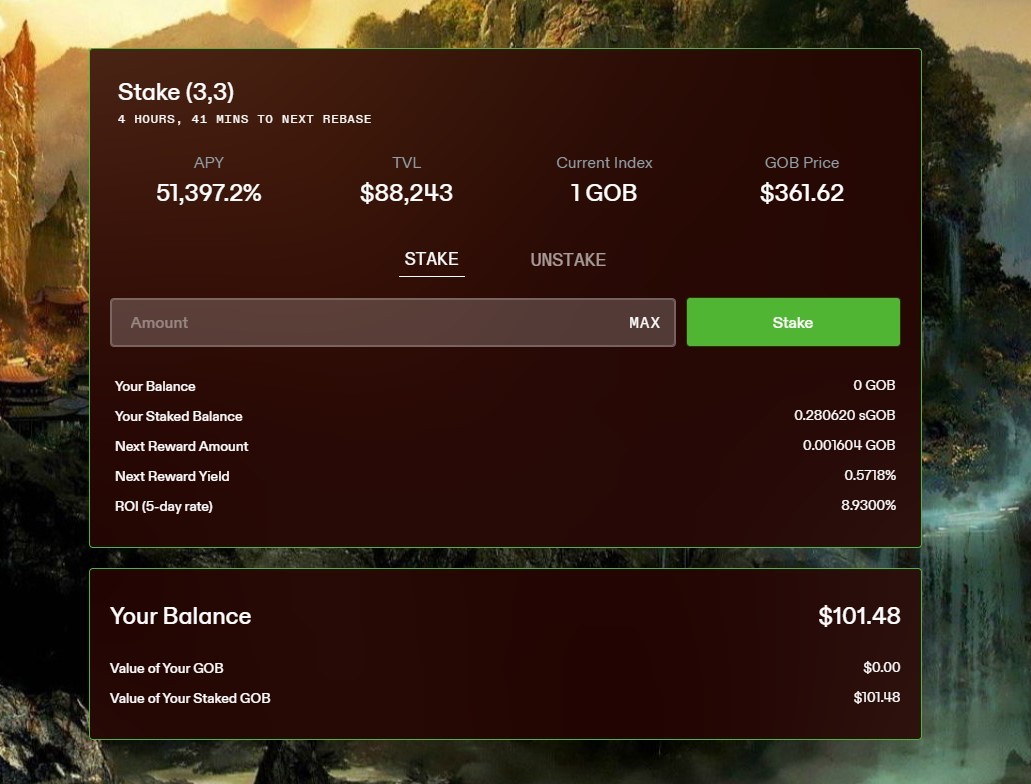Viewport: 1031px width, 784px height.
Task: Switch to the STAKE tab
Action: pos(431,259)
